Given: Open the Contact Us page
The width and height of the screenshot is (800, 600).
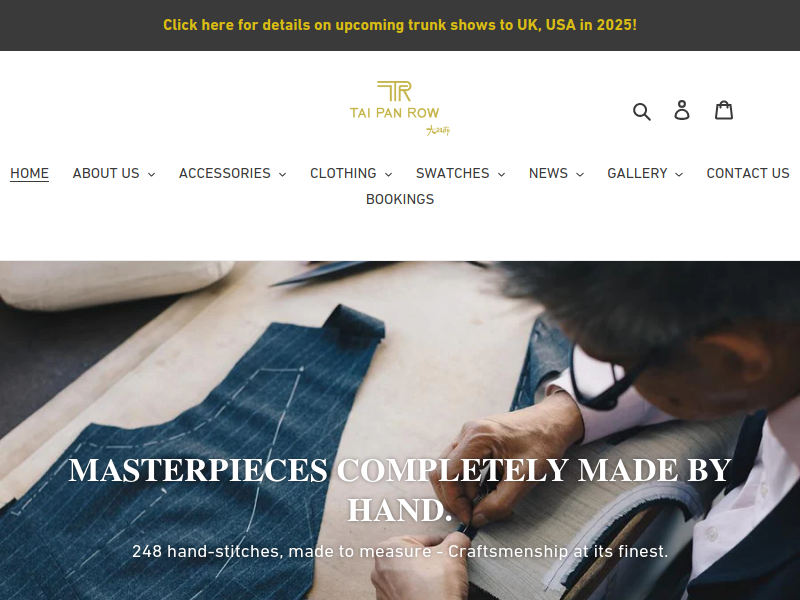Looking at the screenshot, I should 748,173.
